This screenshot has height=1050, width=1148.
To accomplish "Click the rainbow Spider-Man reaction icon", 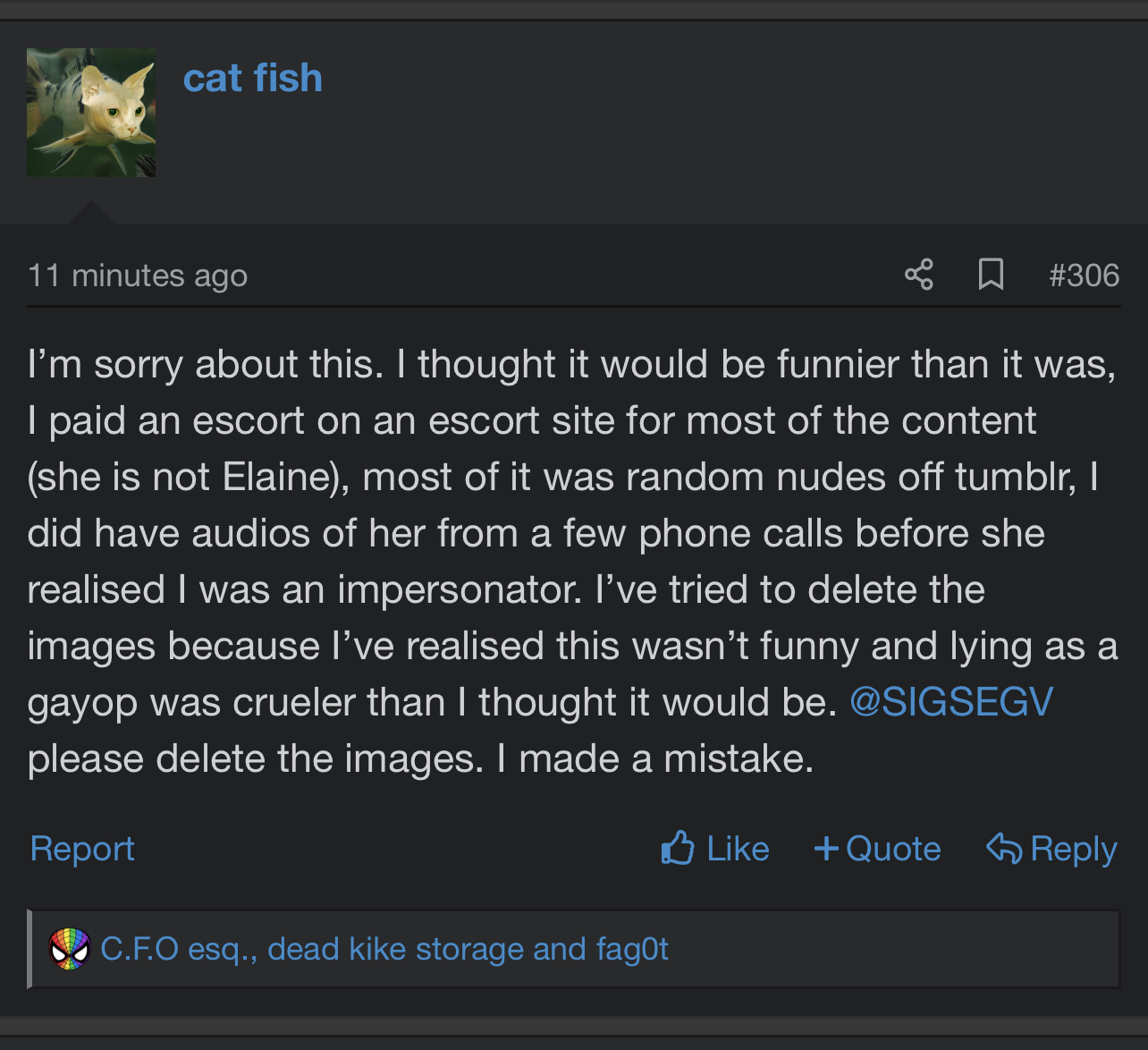I will click(x=70, y=949).
